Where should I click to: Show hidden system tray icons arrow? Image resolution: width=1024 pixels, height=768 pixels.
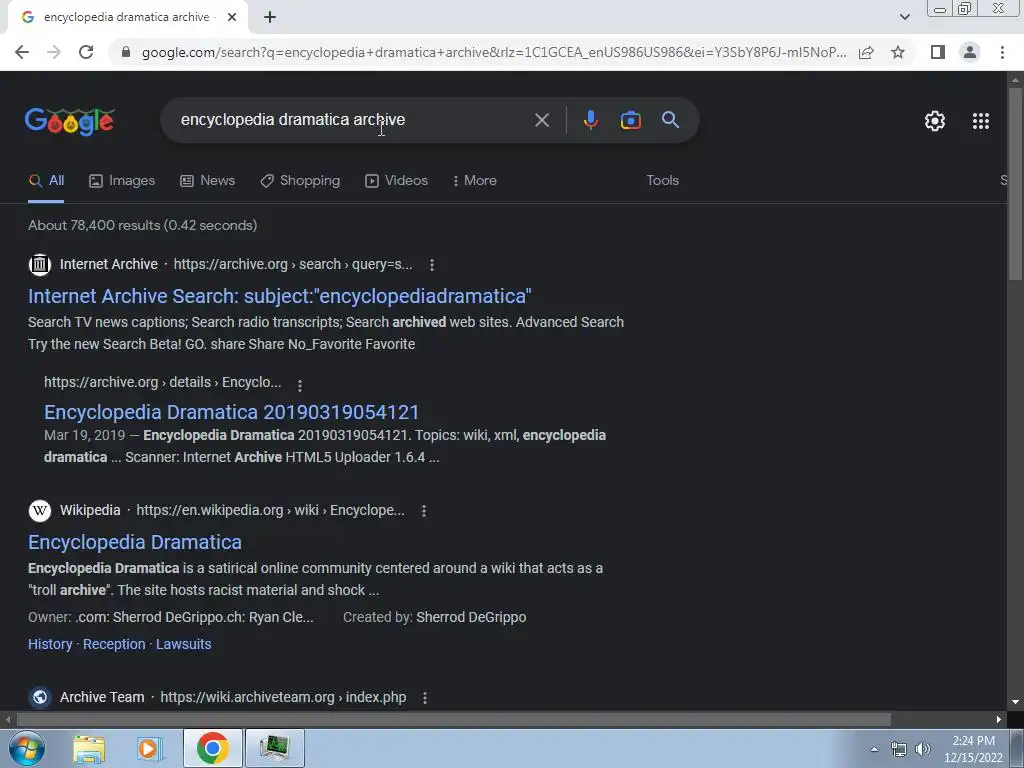pyautogui.click(x=874, y=749)
